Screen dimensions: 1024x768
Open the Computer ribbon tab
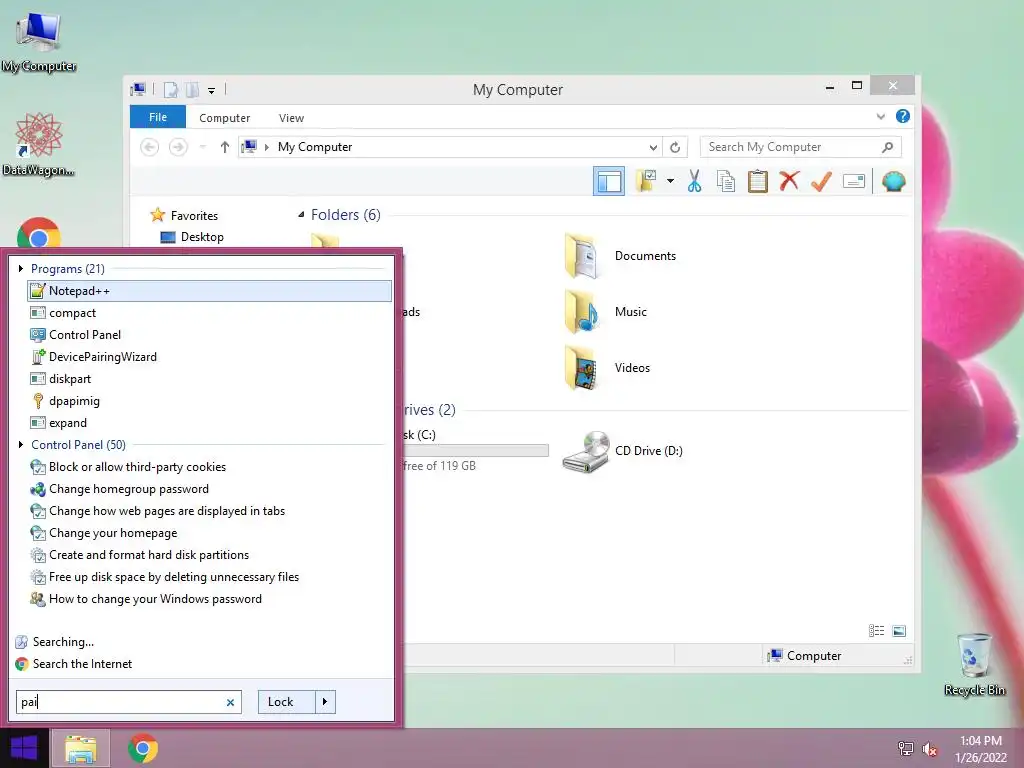225,118
